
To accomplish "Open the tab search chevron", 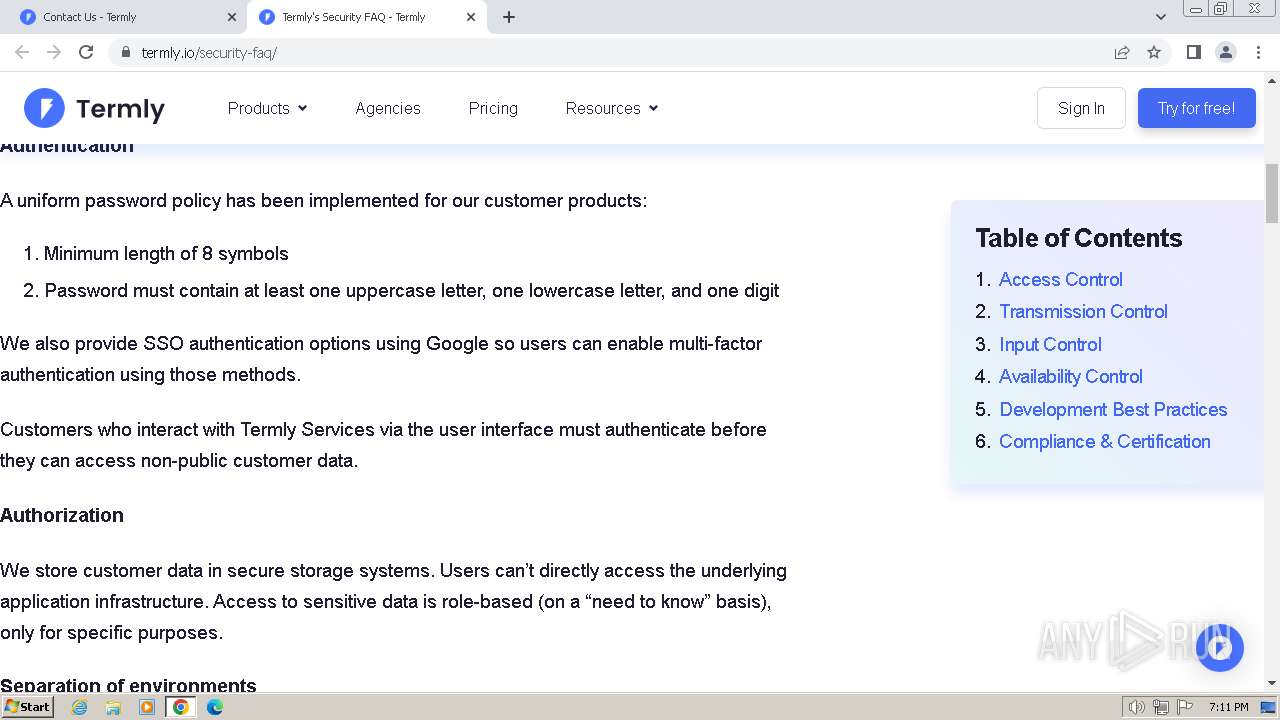I will pyautogui.click(x=1160, y=17).
